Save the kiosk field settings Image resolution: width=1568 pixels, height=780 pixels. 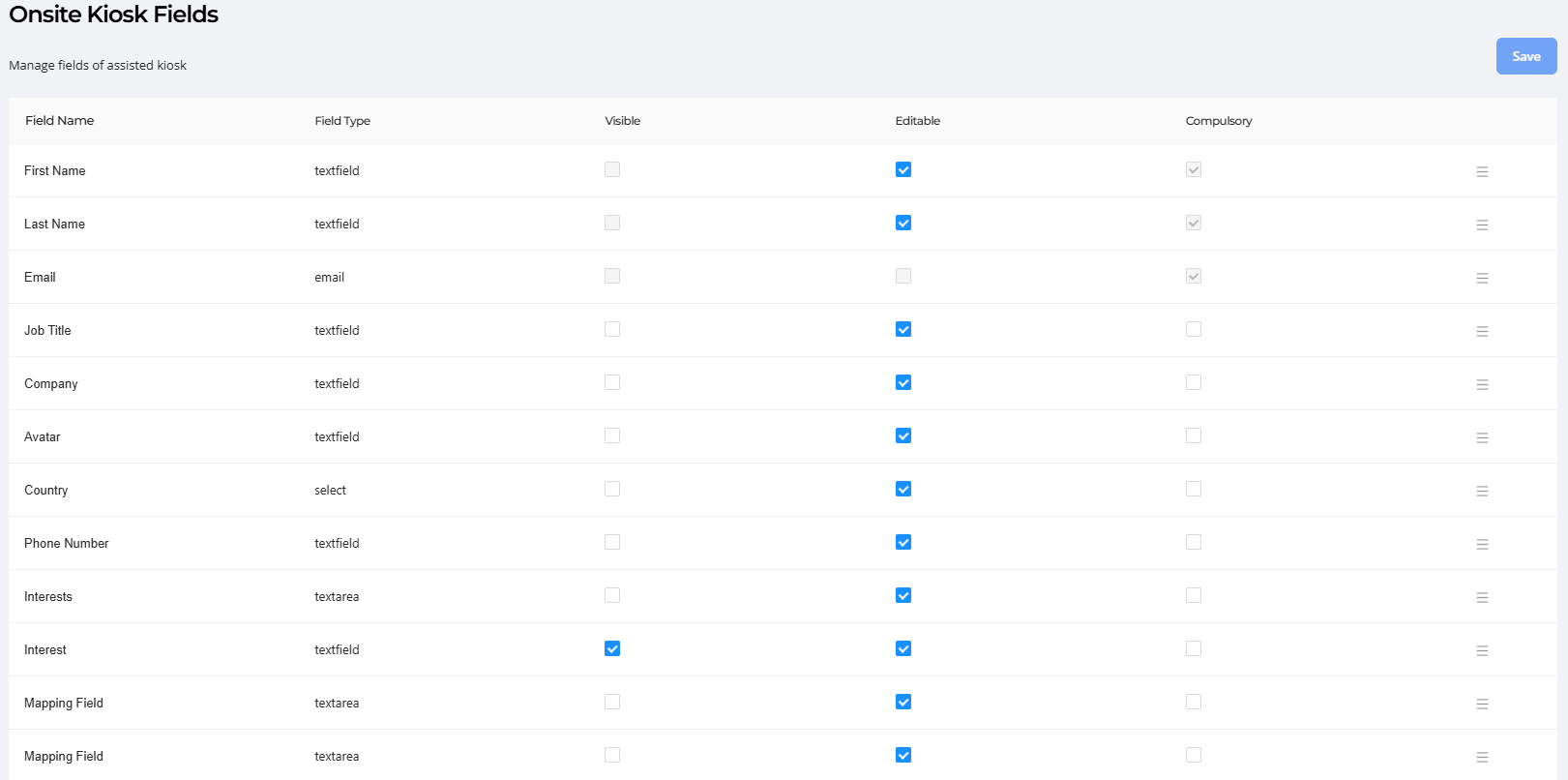click(x=1526, y=56)
